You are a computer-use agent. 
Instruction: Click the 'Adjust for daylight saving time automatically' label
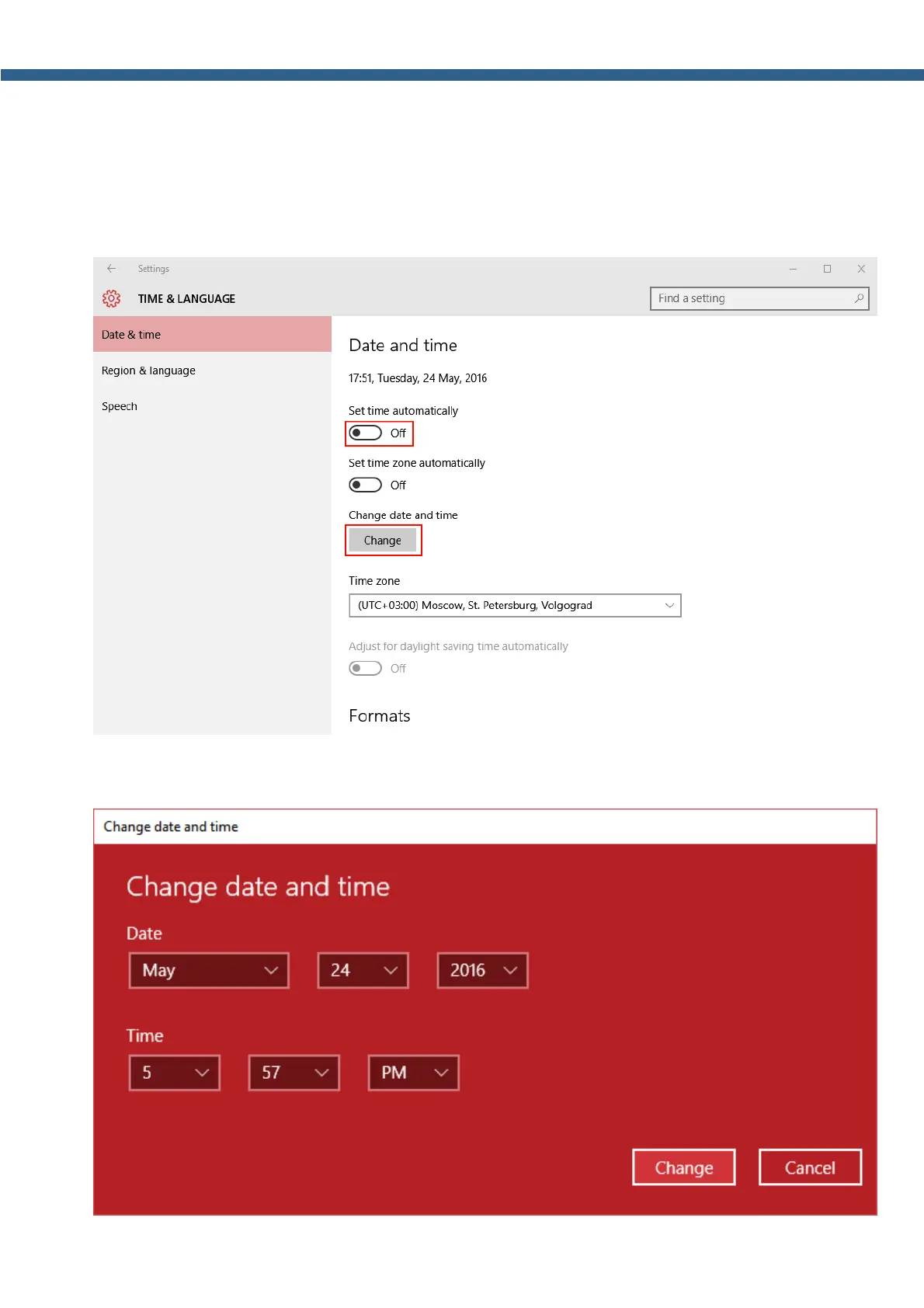coord(458,646)
